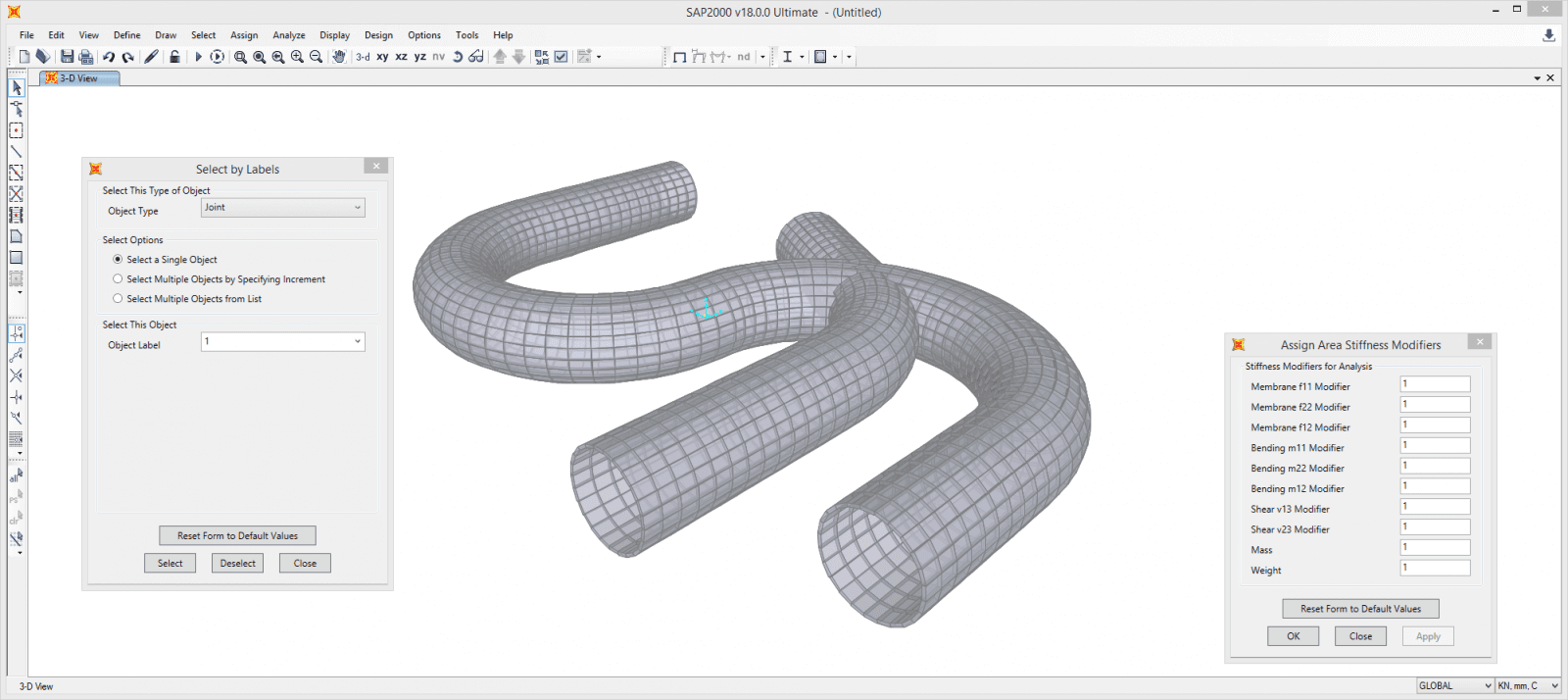Switch to the yz plane view
The width and height of the screenshot is (1568, 700).
[419, 57]
